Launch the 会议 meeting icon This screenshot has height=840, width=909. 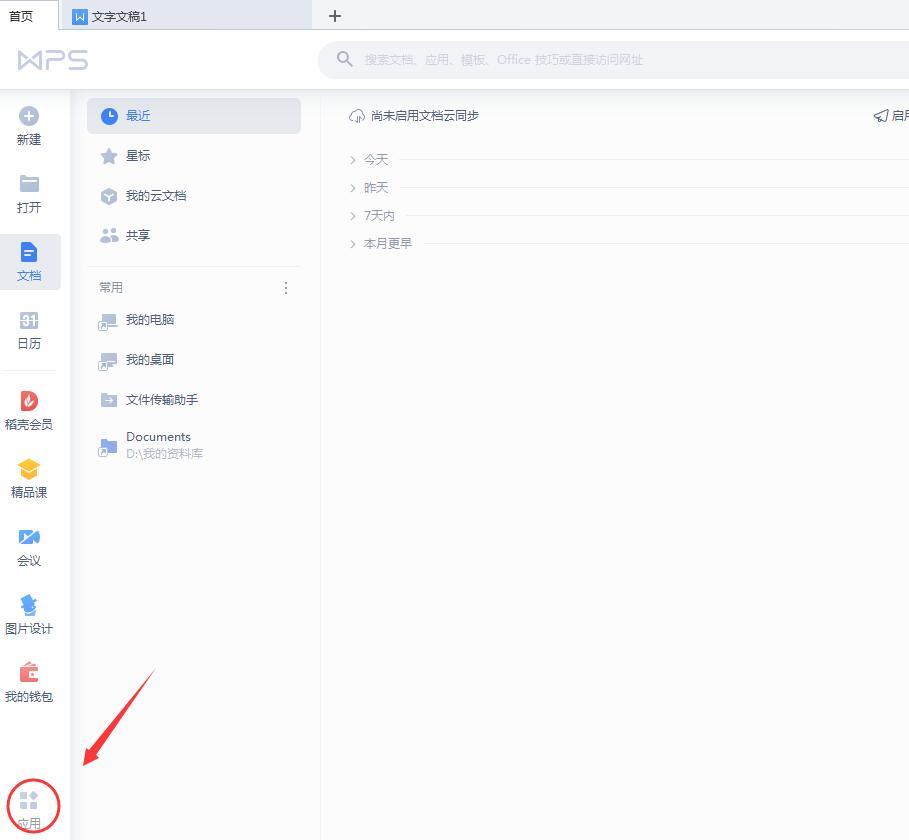pos(29,537)
